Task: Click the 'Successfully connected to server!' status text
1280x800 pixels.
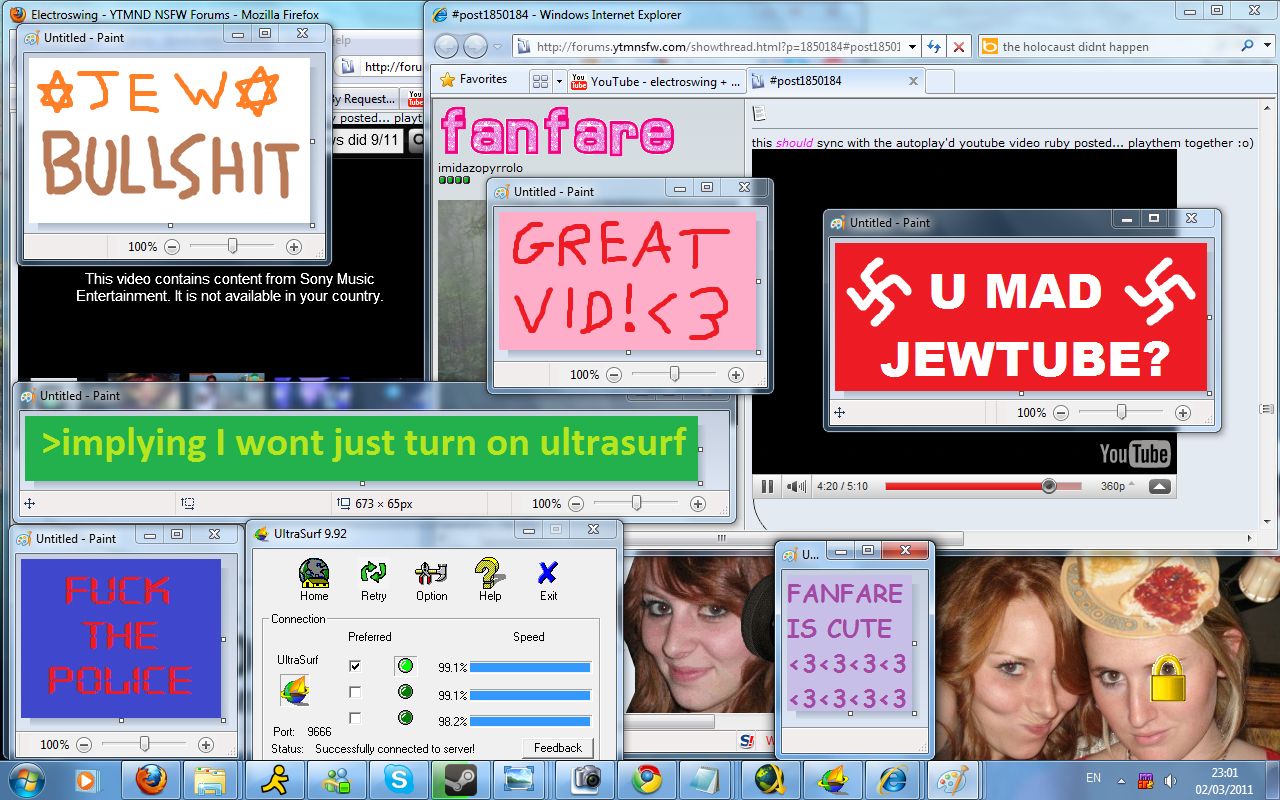Action: tap(395, 749)
